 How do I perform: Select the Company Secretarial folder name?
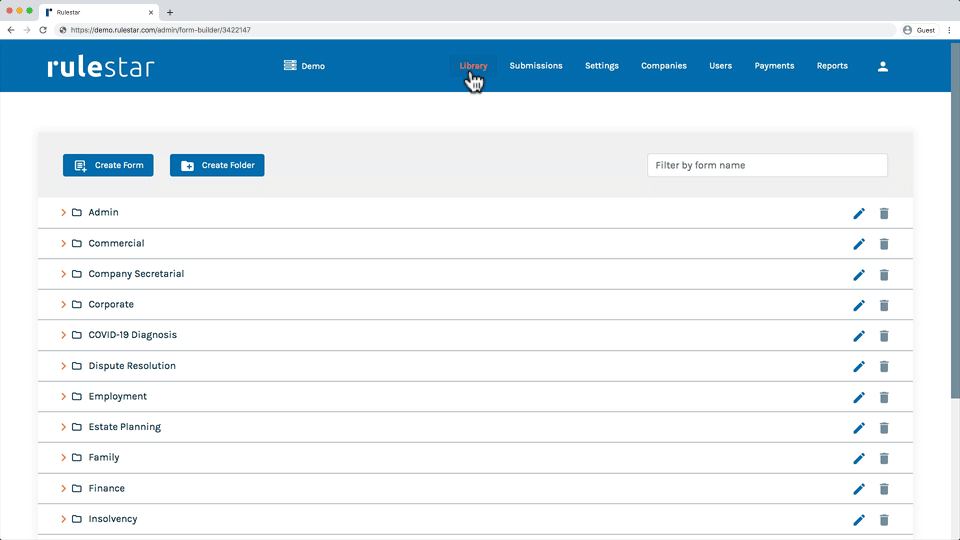click(x=136, y=274)
